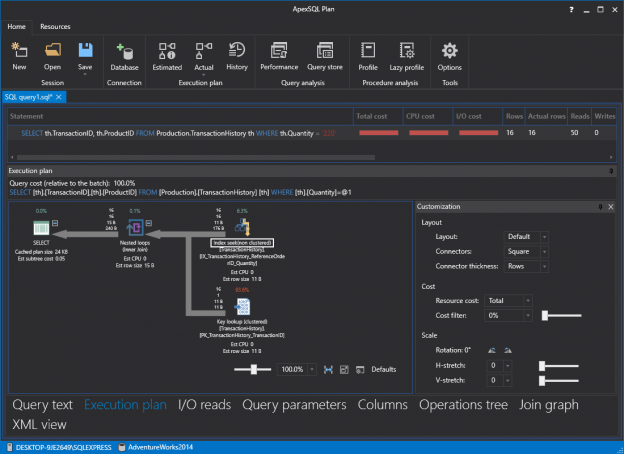Image resolution: width=624 pixels, height=454 pixels.
Task: Open the Performance query analysis
Action: pos(279,51)
